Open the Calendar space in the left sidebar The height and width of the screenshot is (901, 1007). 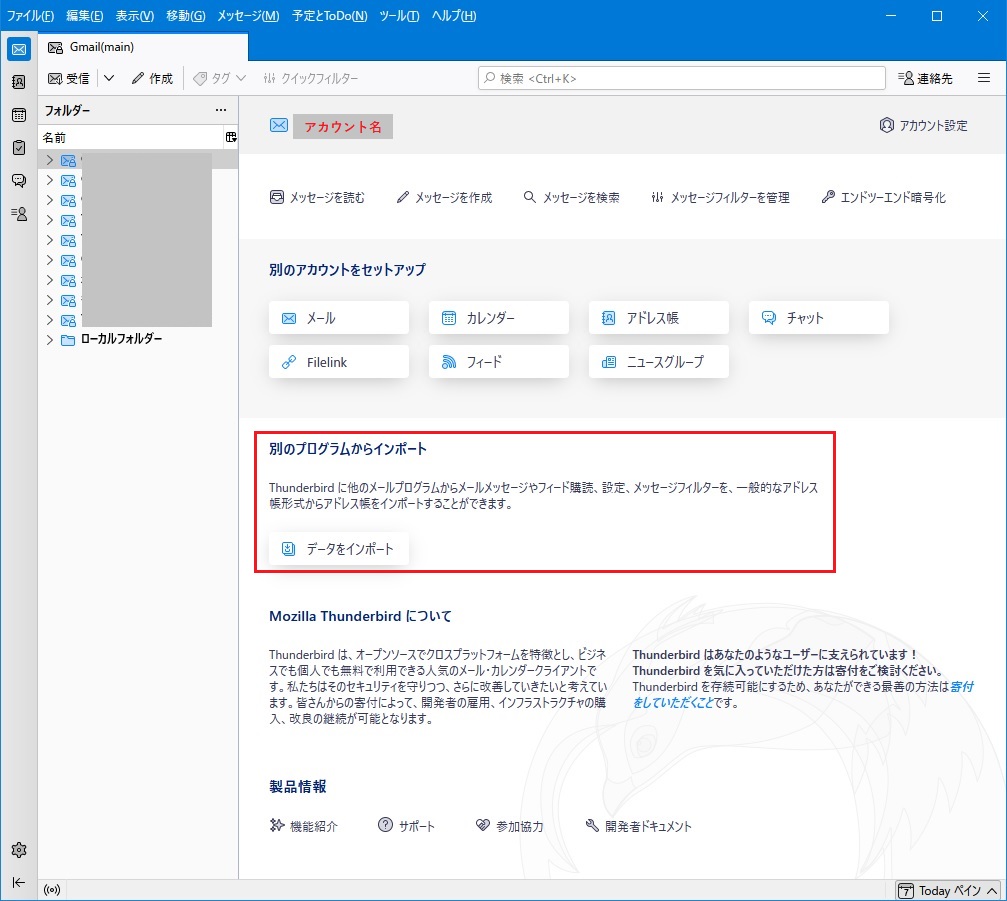[x=18, y=115]
